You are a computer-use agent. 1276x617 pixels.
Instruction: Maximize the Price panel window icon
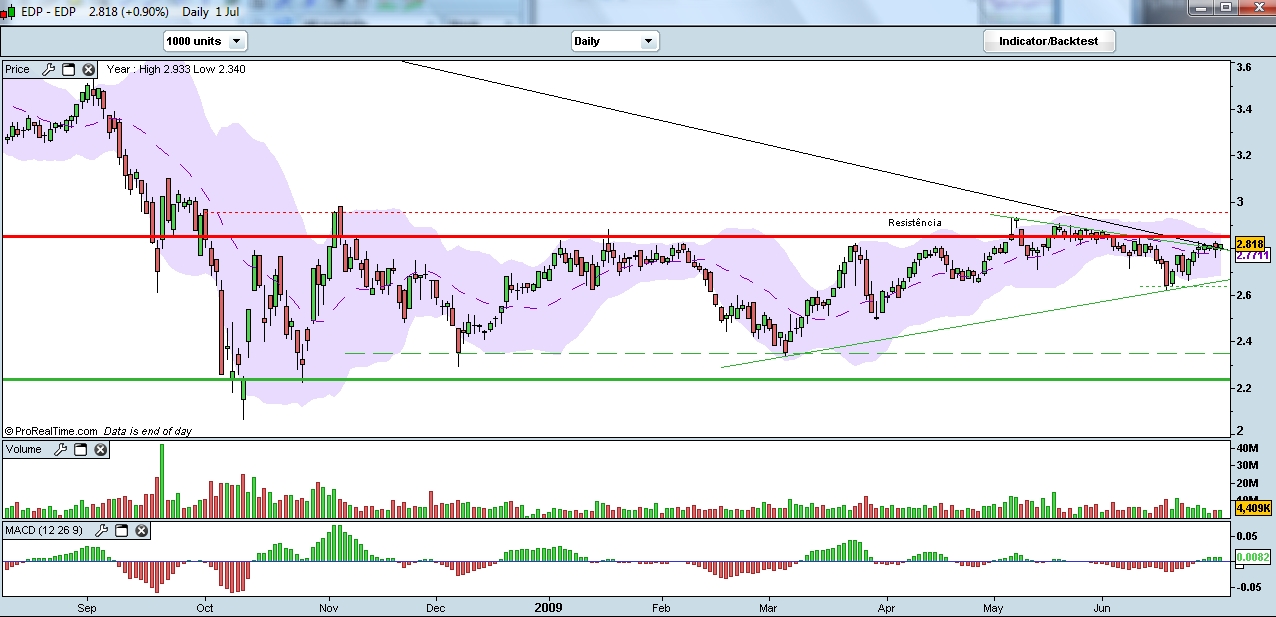click(x=69, y=70)
